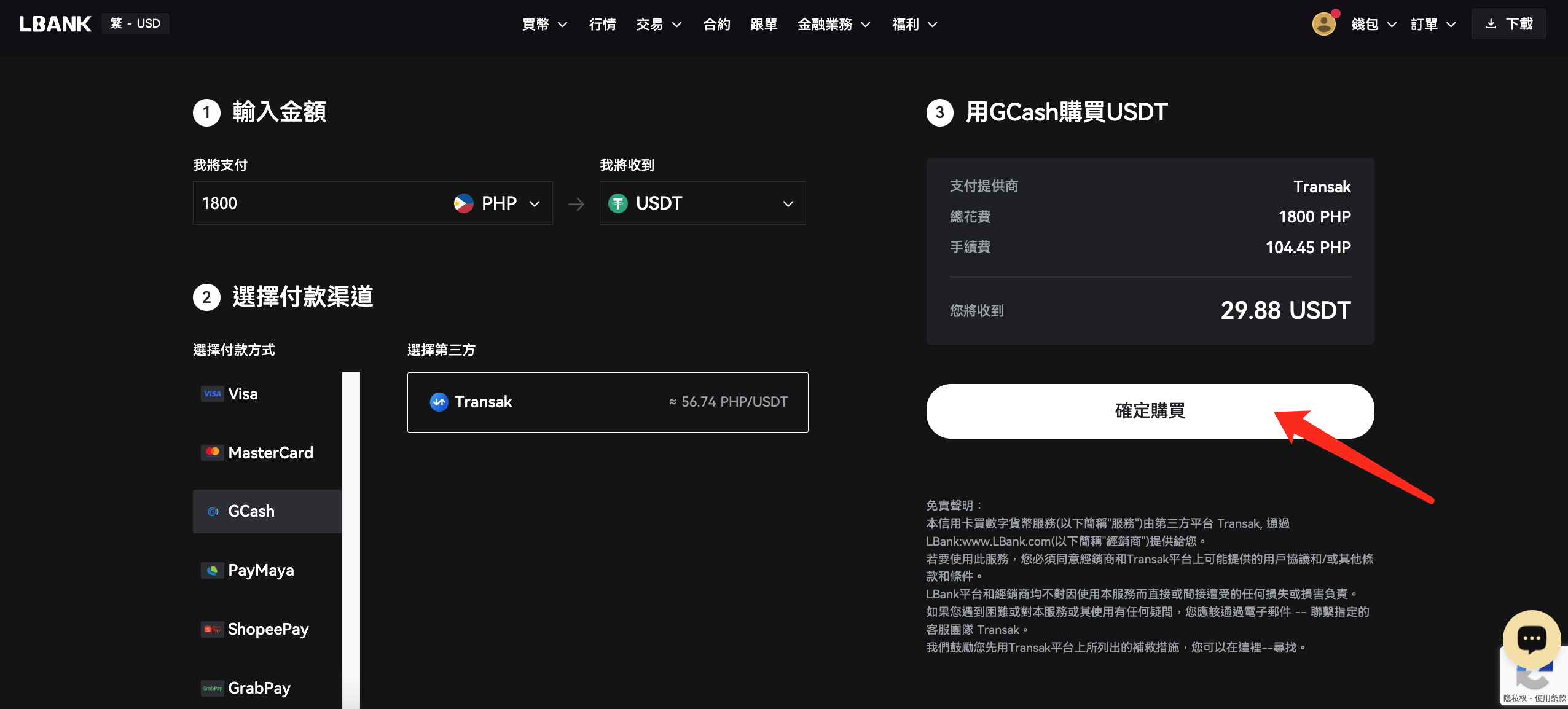Choose the ShopeePay payment method
Image resolution: width=1568 pixels, height=709 pixels.
[267, 629]
